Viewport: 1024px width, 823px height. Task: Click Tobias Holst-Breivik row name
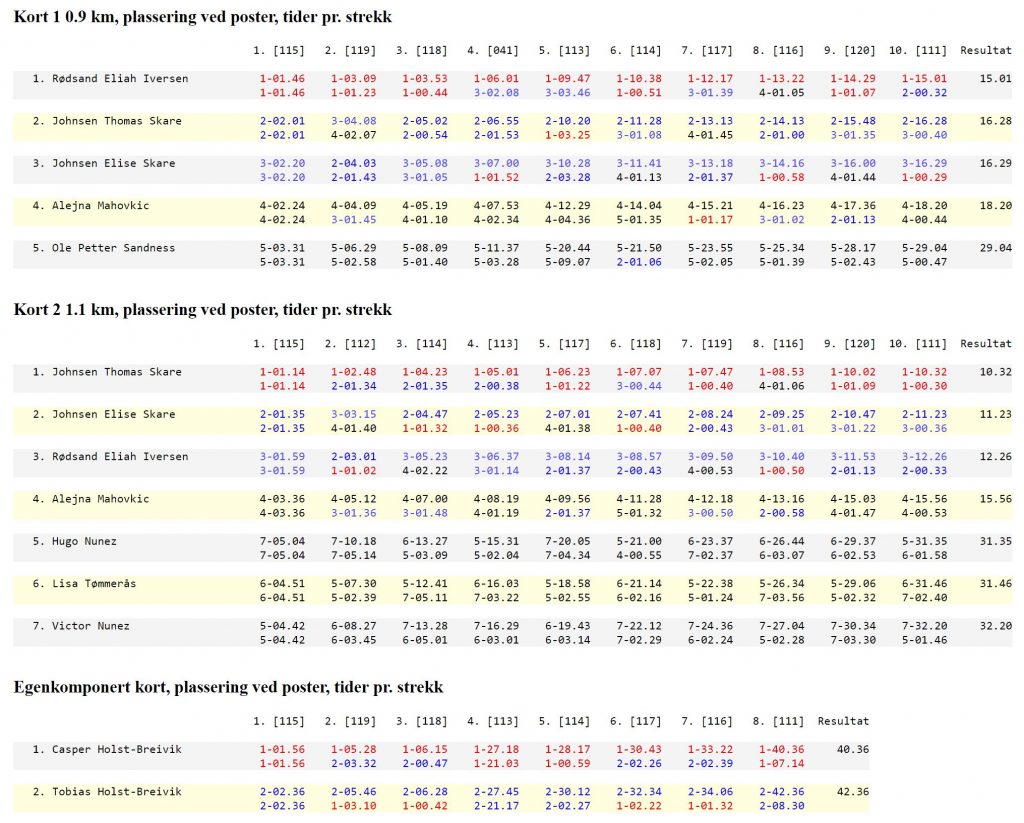(x=116, y=792)
